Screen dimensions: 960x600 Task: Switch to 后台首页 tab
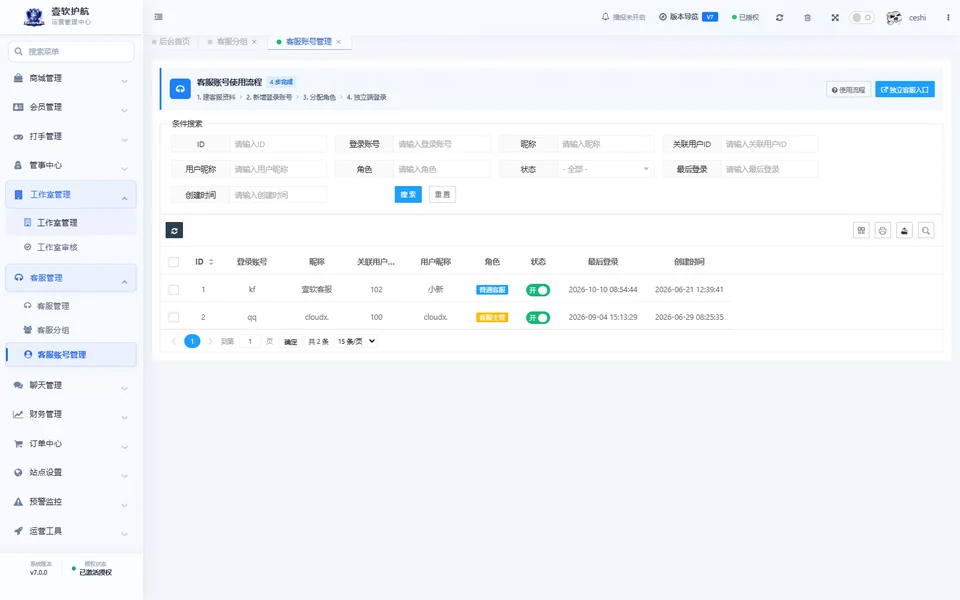click(171, 42)
